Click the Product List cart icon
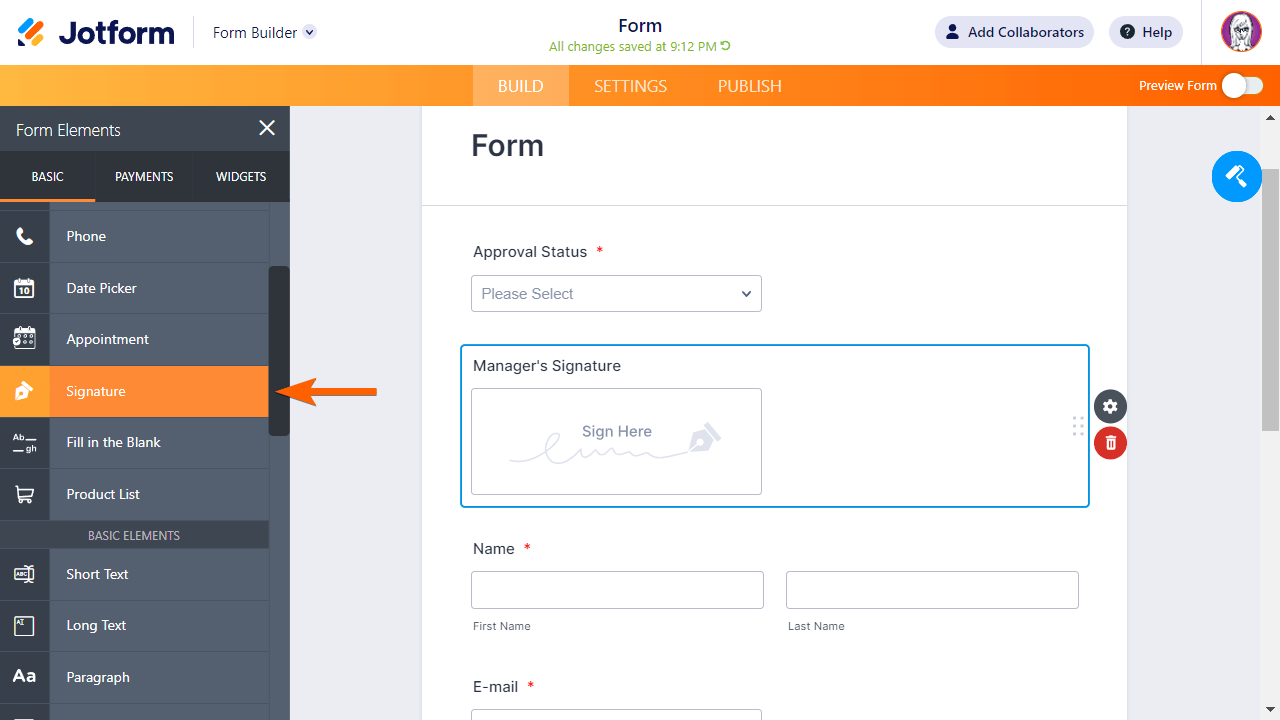Viewport: 1280px width, 720px height. [24, 494]
